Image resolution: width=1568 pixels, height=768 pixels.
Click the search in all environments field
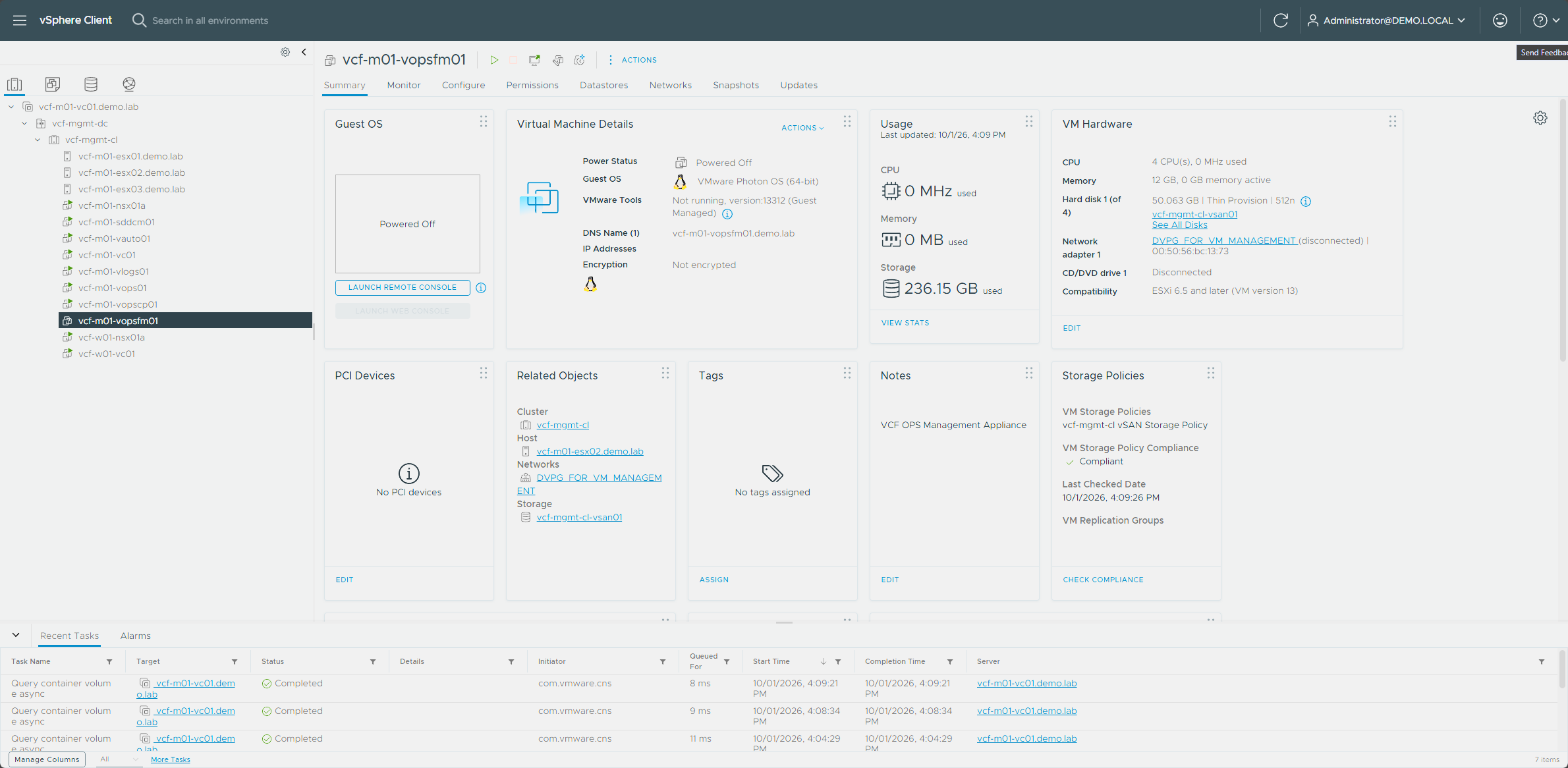pos(210,20)
